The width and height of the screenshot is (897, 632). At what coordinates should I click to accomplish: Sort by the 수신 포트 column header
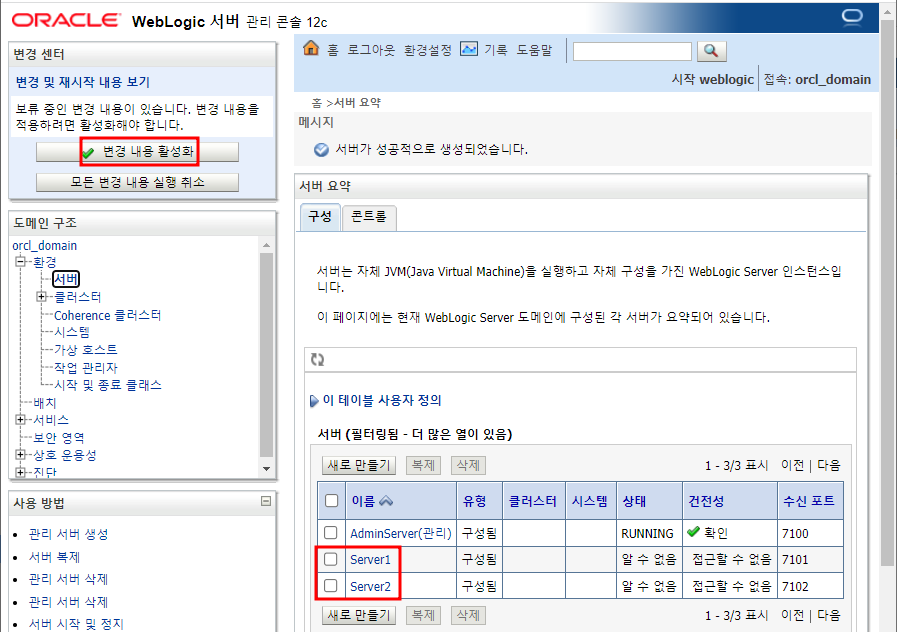pyautogui.click(x=809, y=501)
